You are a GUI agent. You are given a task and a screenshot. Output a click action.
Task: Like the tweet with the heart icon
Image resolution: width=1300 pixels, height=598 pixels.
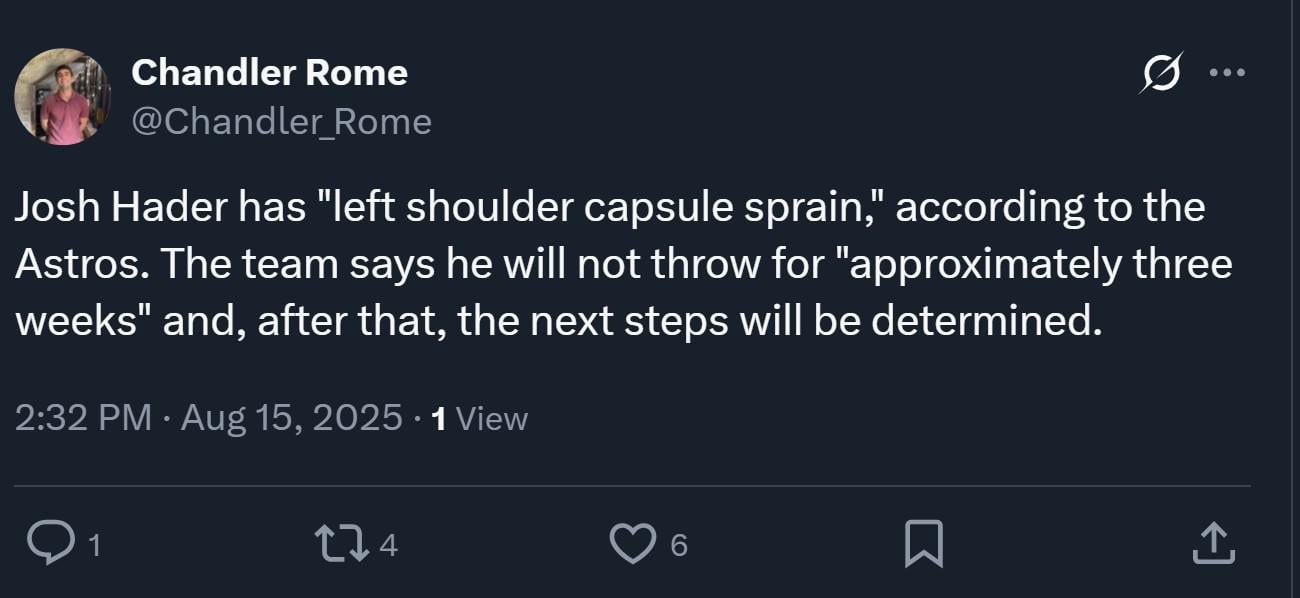point(634,544)
